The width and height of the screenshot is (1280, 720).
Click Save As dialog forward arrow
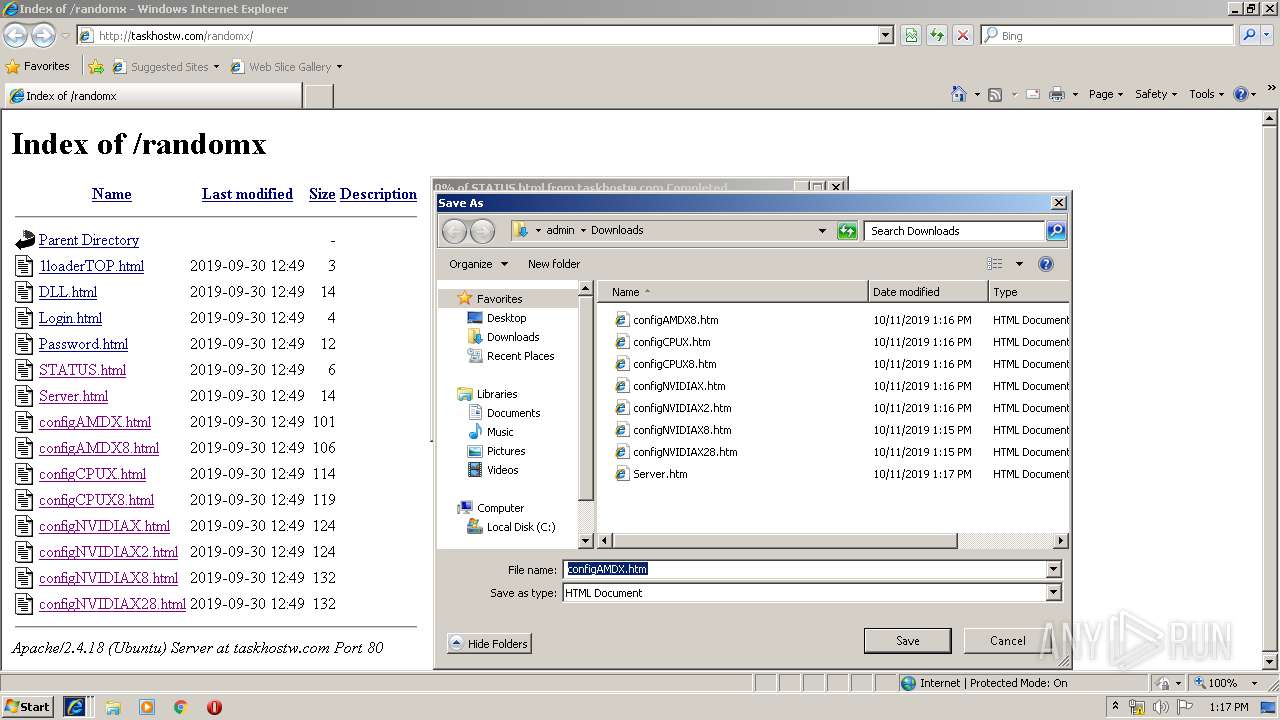click(x=482, y=231)
